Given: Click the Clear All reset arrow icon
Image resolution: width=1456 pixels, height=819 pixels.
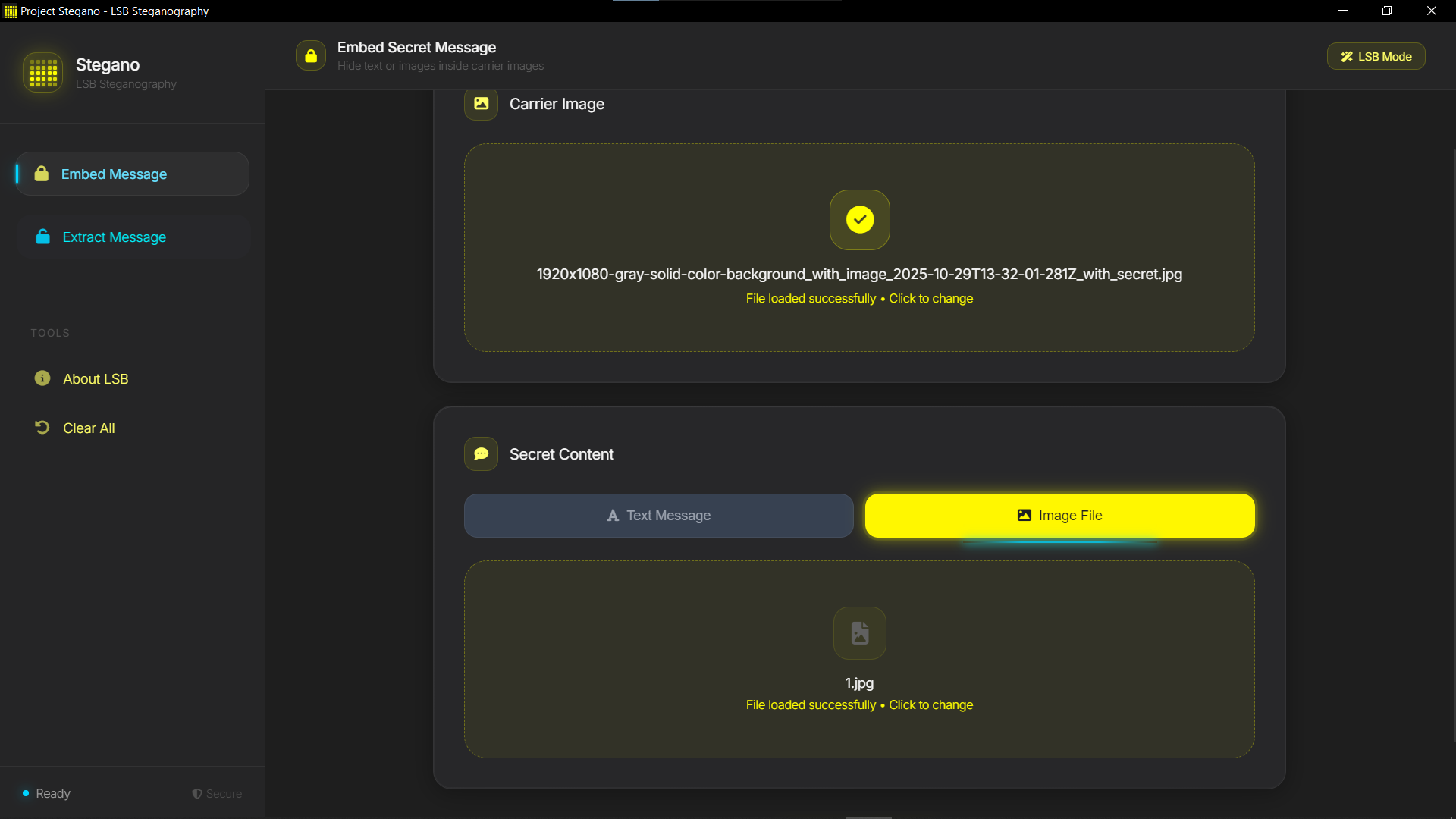Looking at the screenshot, I should pyautogui.click(x=42, y=428).
